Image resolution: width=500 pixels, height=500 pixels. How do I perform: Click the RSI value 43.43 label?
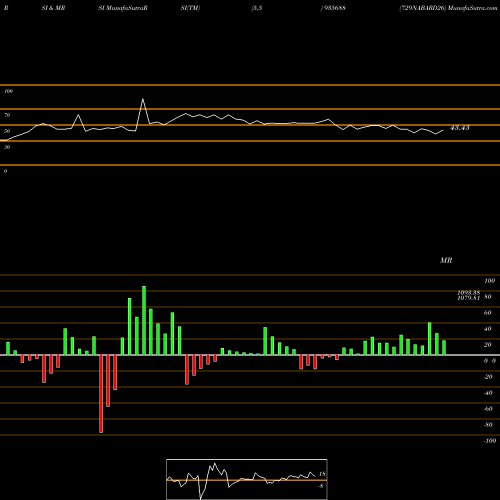coord(460,128)
